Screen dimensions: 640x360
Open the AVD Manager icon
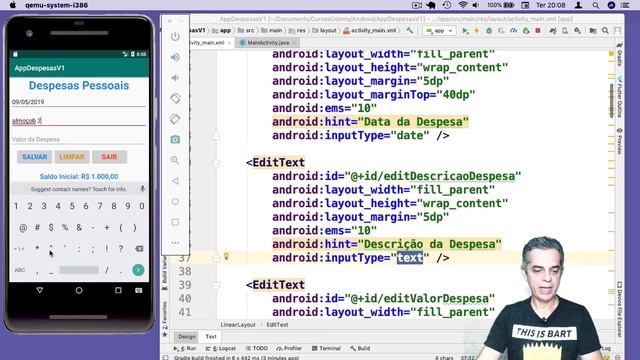coord(565,31)
